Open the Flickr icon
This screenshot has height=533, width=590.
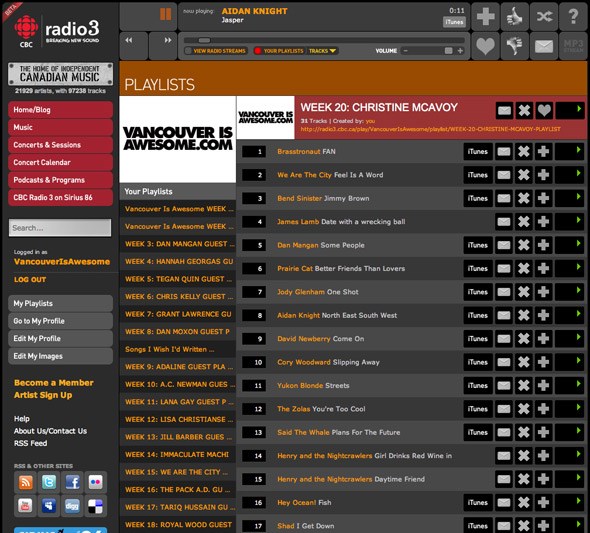[96, 482]
